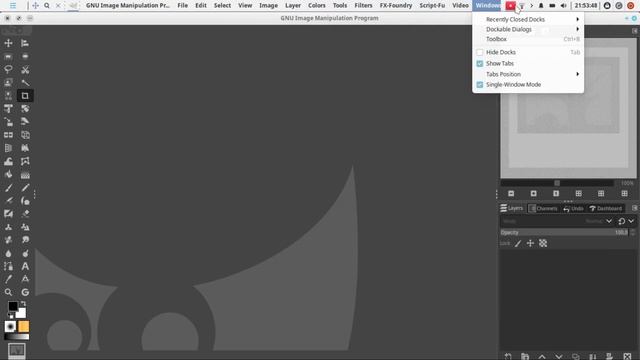Image resolution: width=640 pixels, height=360 pixels.
Task: Expand the Tabs Position submenu
Action: click(x=528, y=74)
